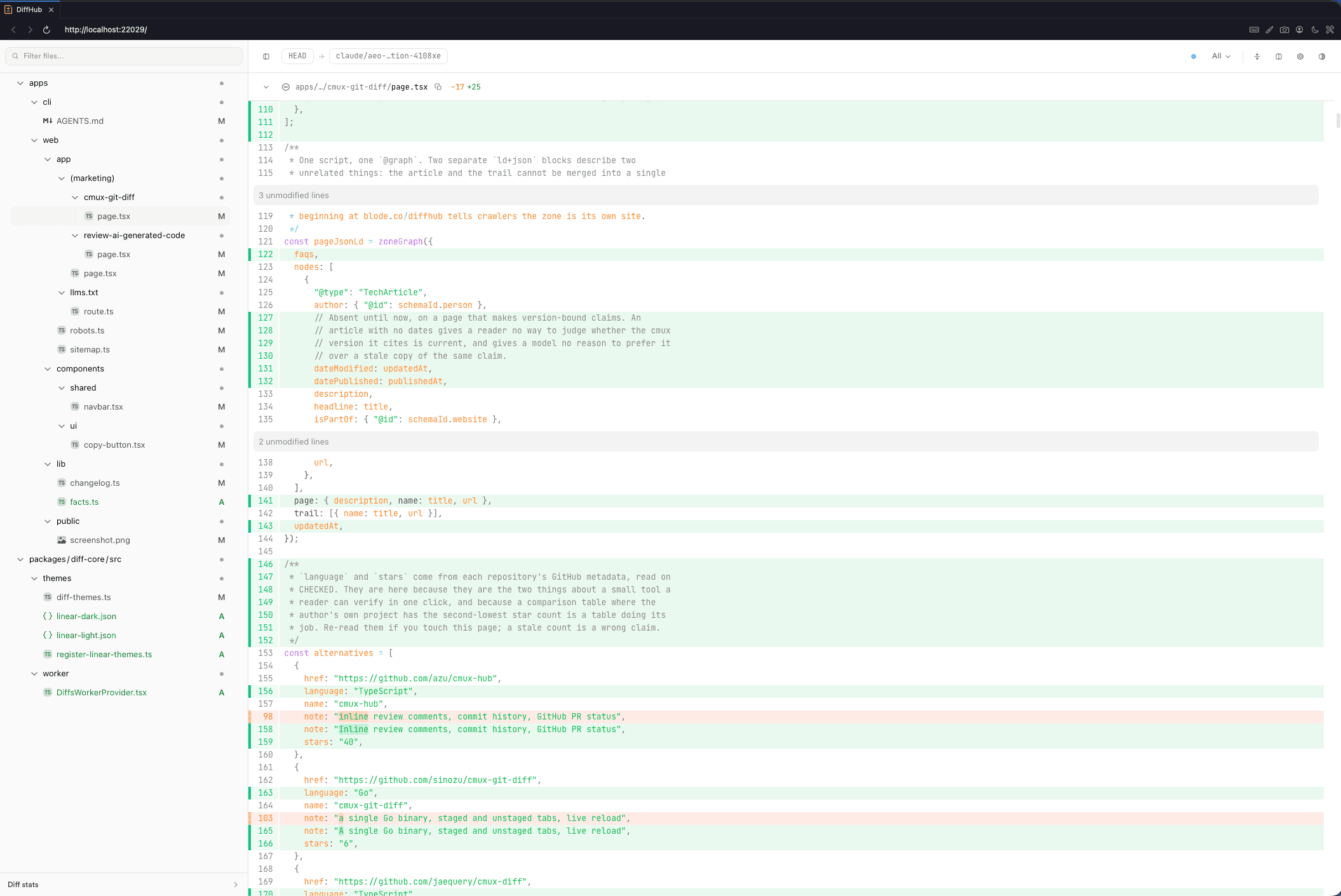Click the -17 deletions count
Screen dimensions: 1341x896
click(458, 87)
